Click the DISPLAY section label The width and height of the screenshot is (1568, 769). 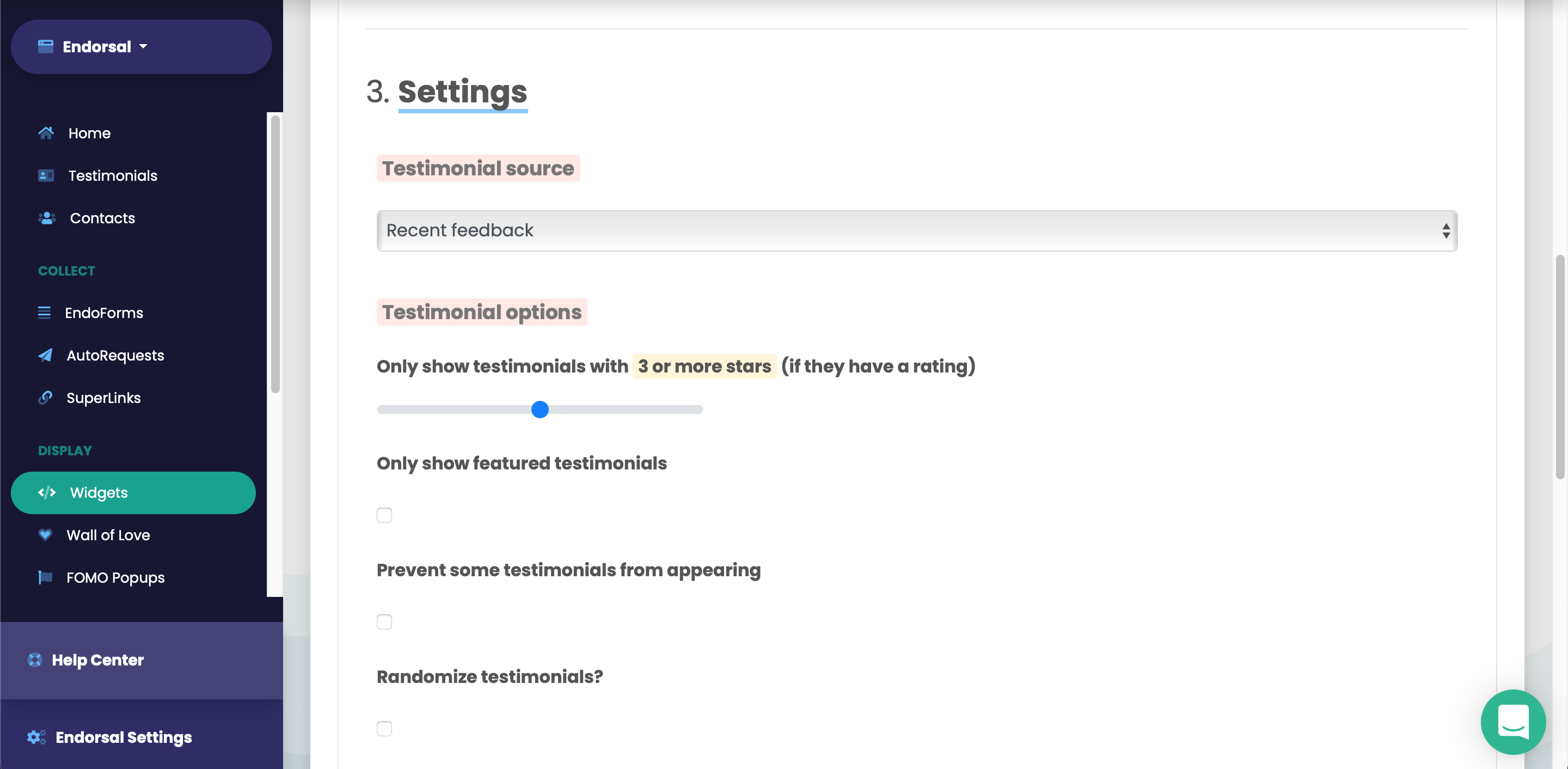tap(65, 450)
